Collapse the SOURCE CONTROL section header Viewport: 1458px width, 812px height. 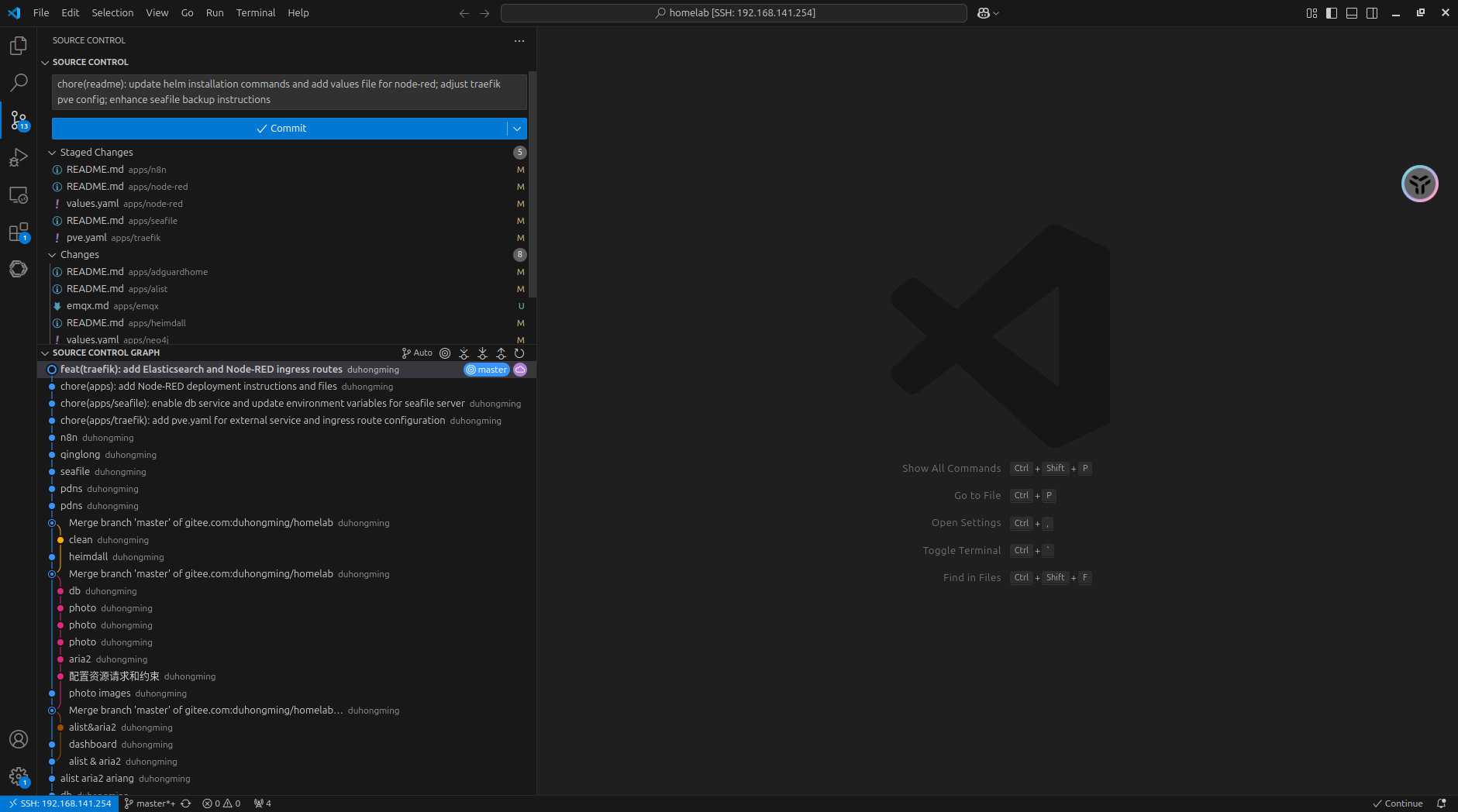[x=90, y=62]
